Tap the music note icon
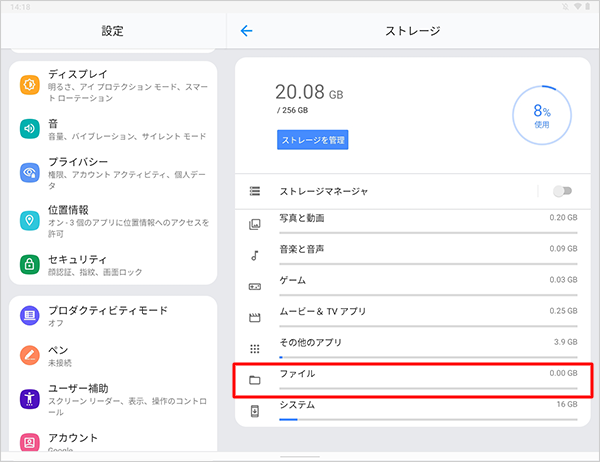Viewport: 600px width, 462px height. point(255,255)
